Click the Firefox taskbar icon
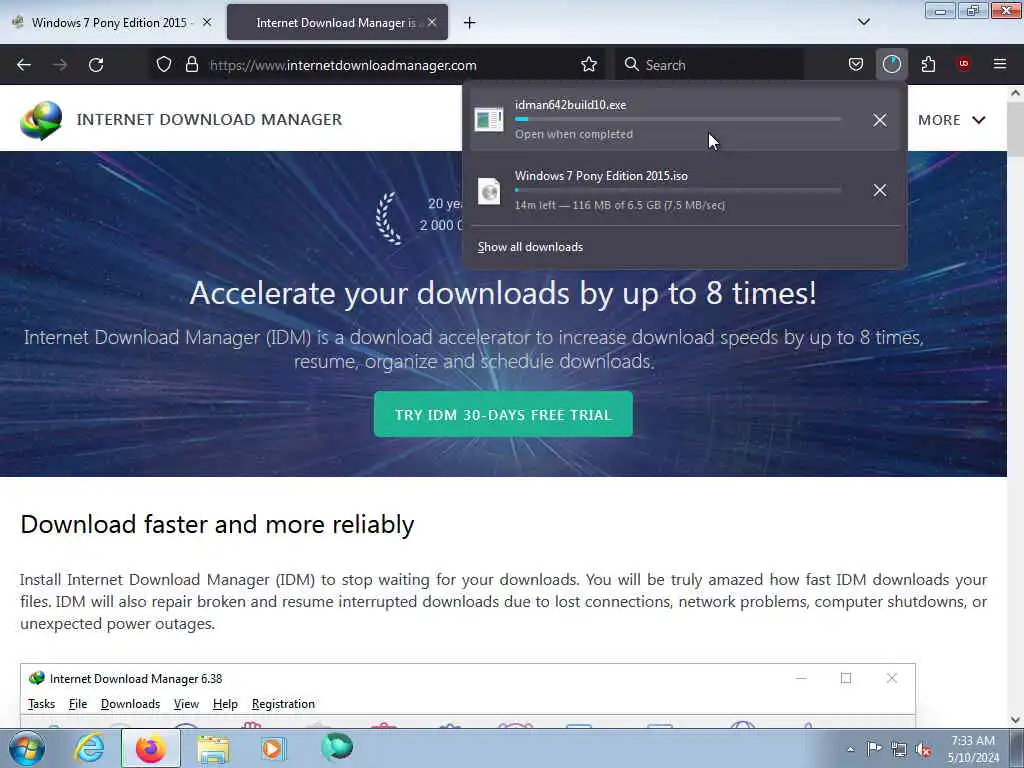Screen dimensions: 1024x768 coord(150,748)
